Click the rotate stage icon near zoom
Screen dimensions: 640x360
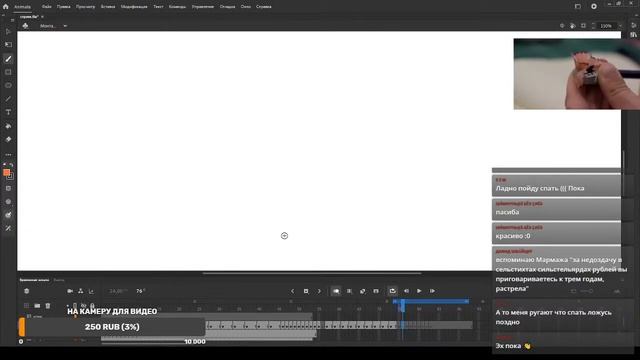coord(573,26)
